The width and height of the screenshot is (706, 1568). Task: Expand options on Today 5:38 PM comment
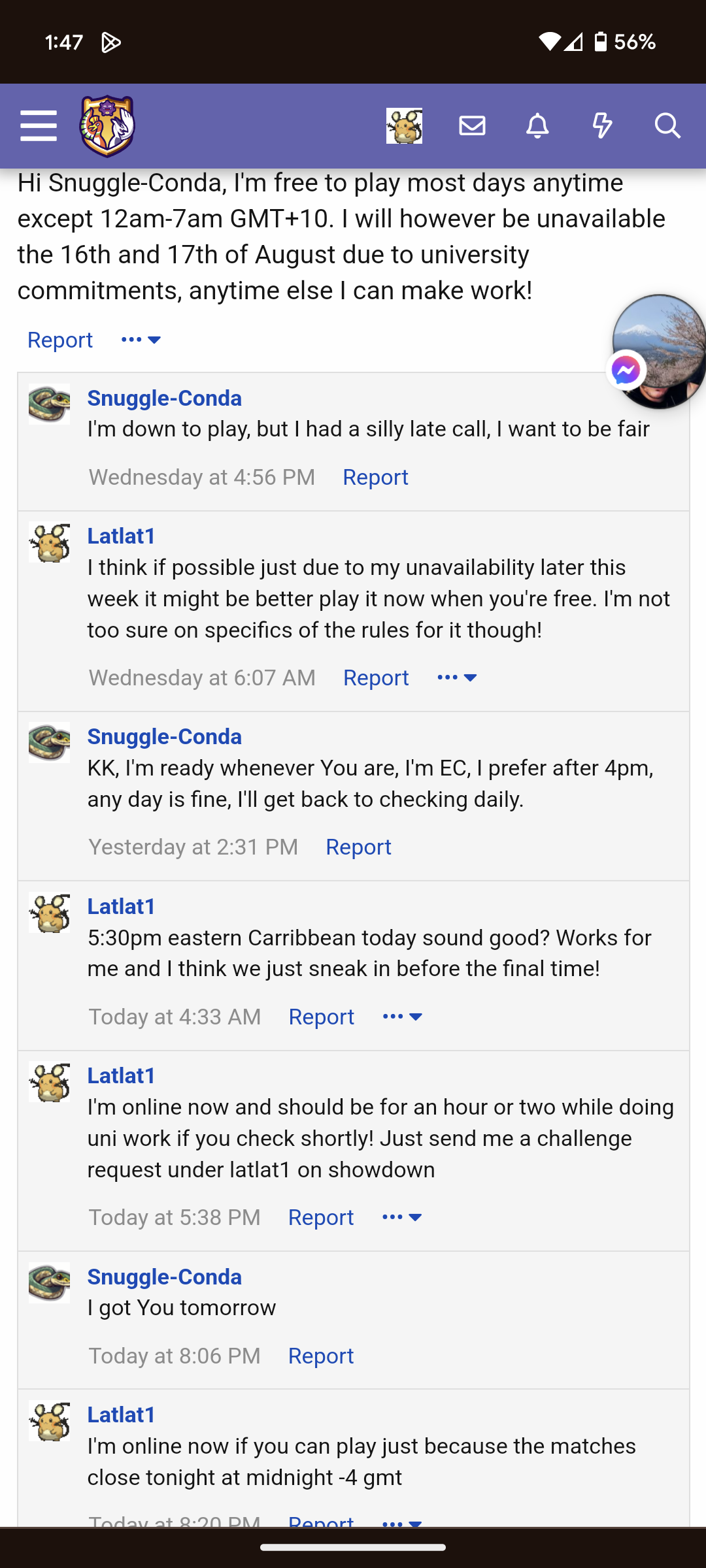point(402,1217)
